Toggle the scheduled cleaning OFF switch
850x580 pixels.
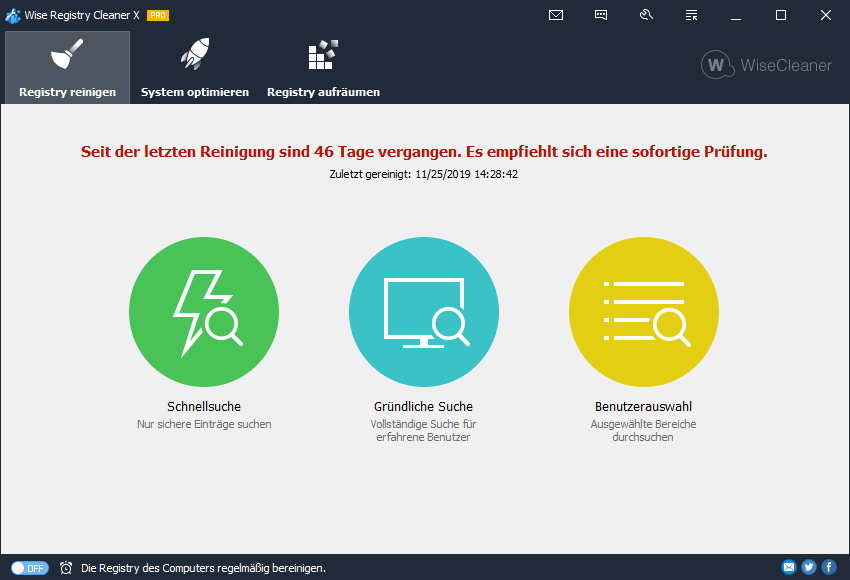30,568
